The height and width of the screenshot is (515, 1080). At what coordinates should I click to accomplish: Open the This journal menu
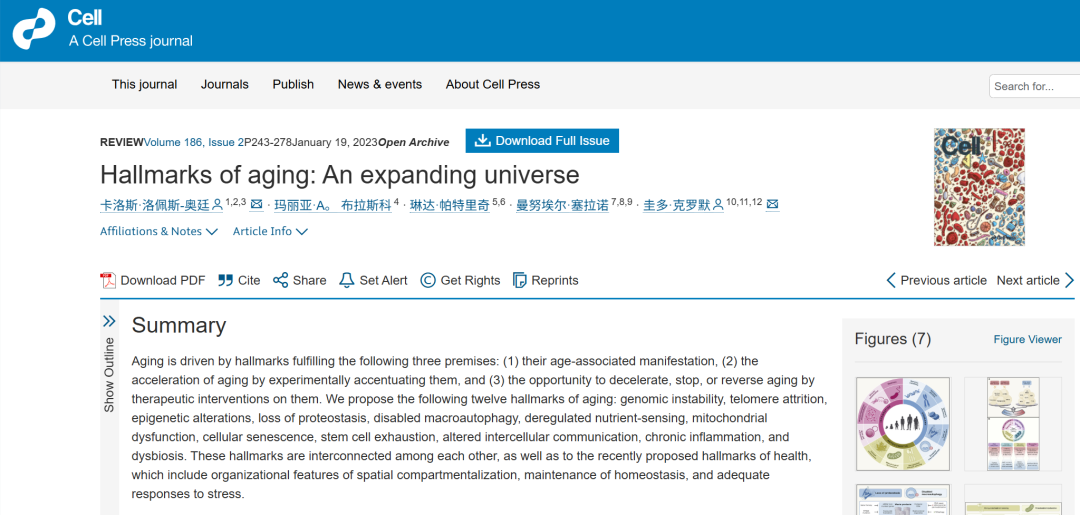pyautogui.click(x=145, y=85)
